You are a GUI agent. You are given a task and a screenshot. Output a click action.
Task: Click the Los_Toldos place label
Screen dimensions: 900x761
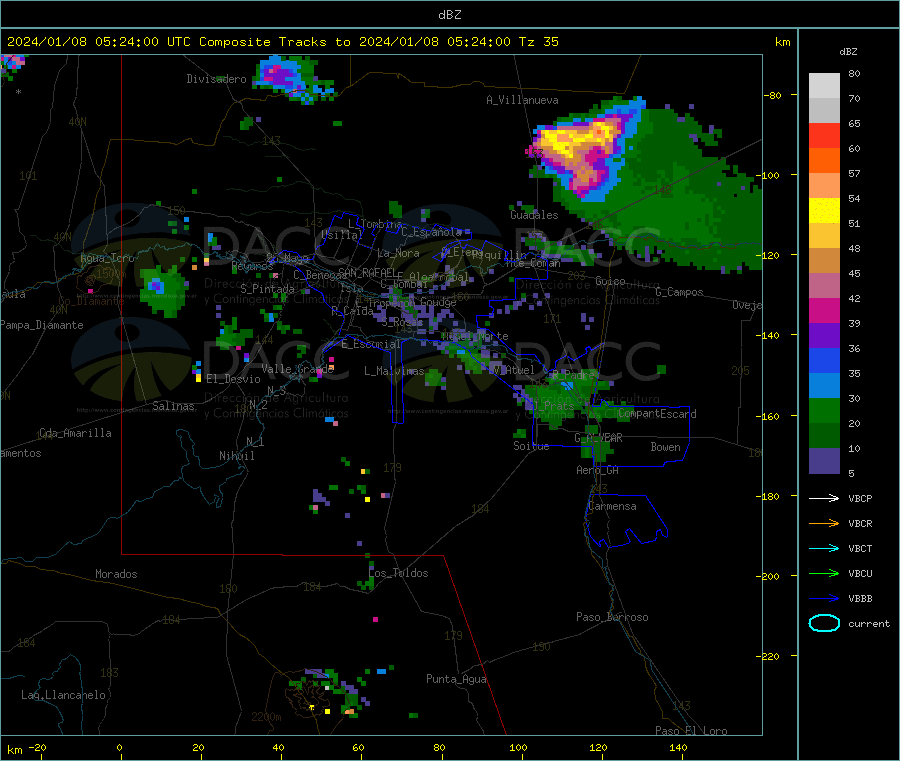pyautogui.click(x=398, y=573)
